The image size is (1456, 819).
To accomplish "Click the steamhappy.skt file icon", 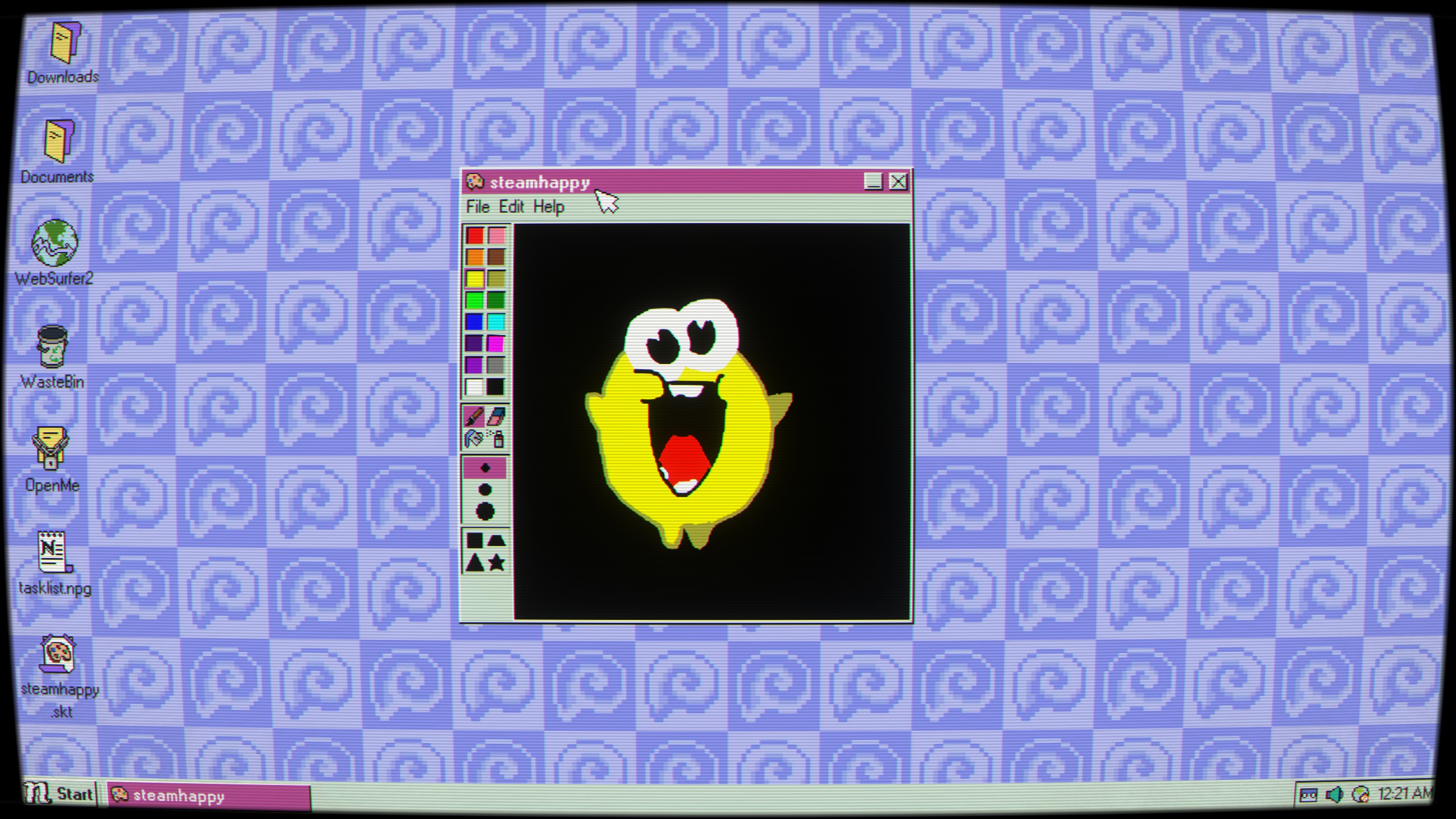I will click(57, 654).
